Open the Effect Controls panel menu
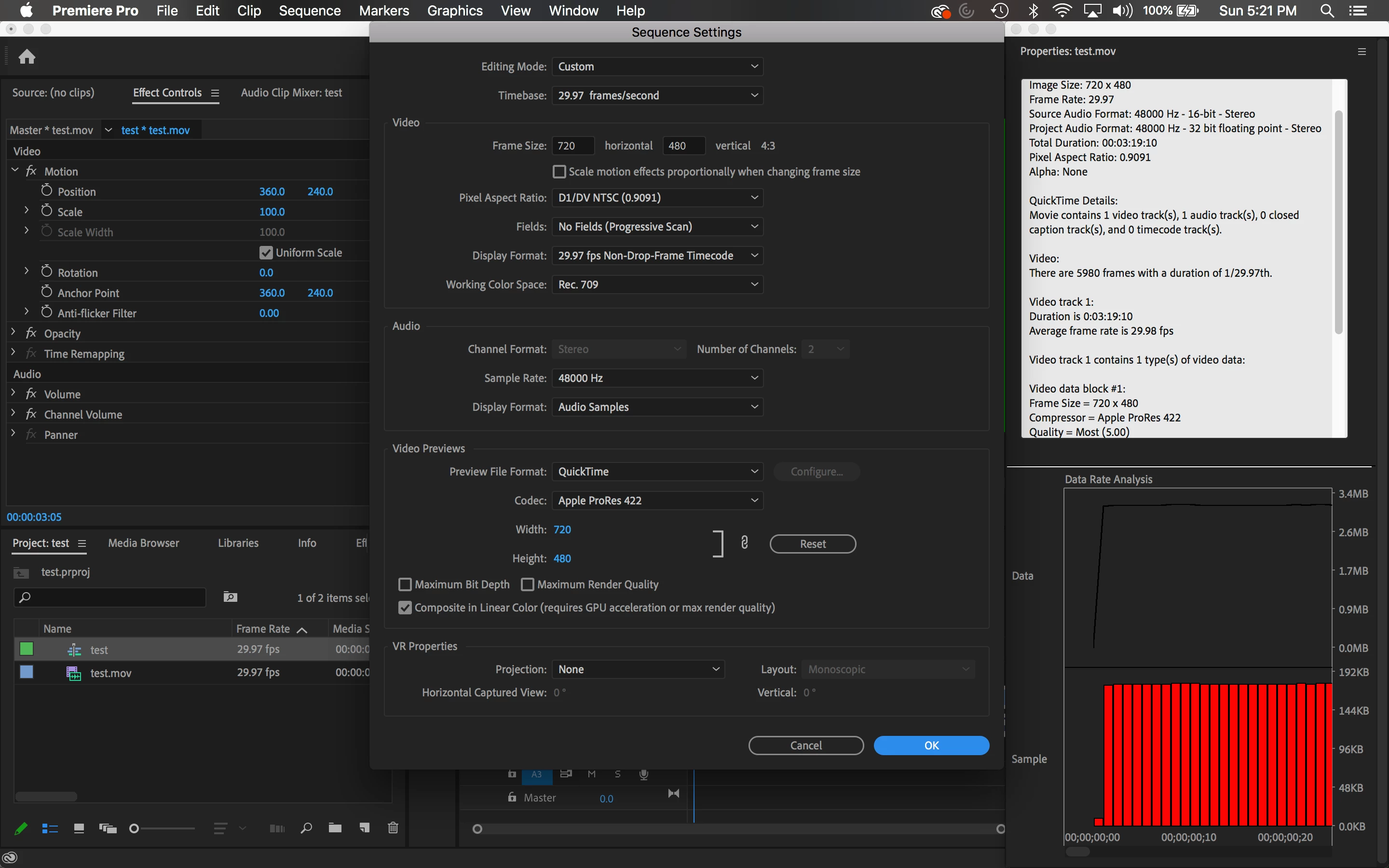Image resolution: width=1389 pixels, height=868 pixels. pos(215,93)
